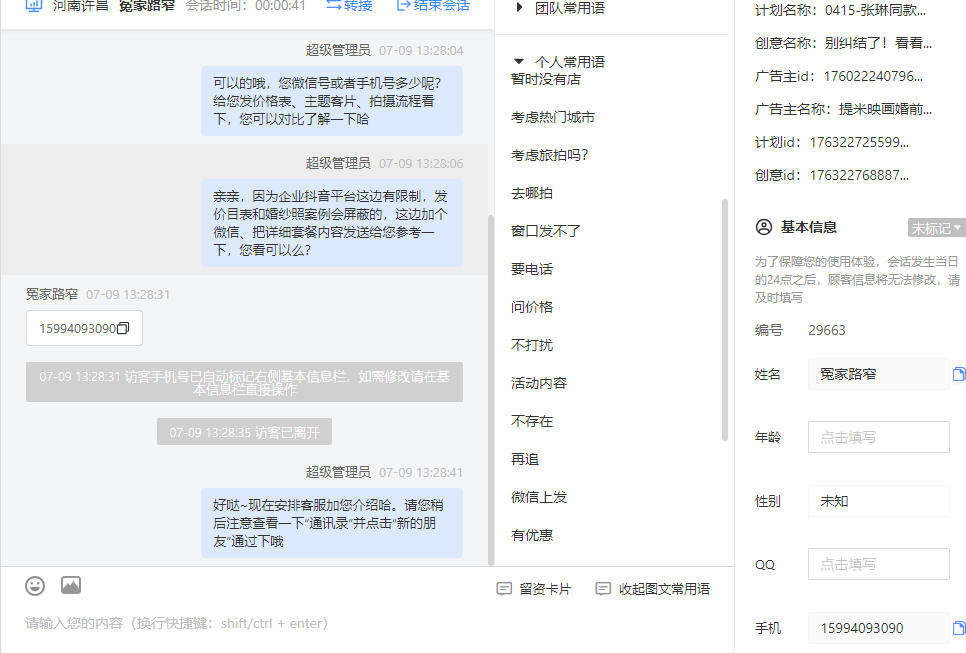Copy the 手机 field value
Image resolution: width=966 pixels, height=653 pixels.
point(959,628)
